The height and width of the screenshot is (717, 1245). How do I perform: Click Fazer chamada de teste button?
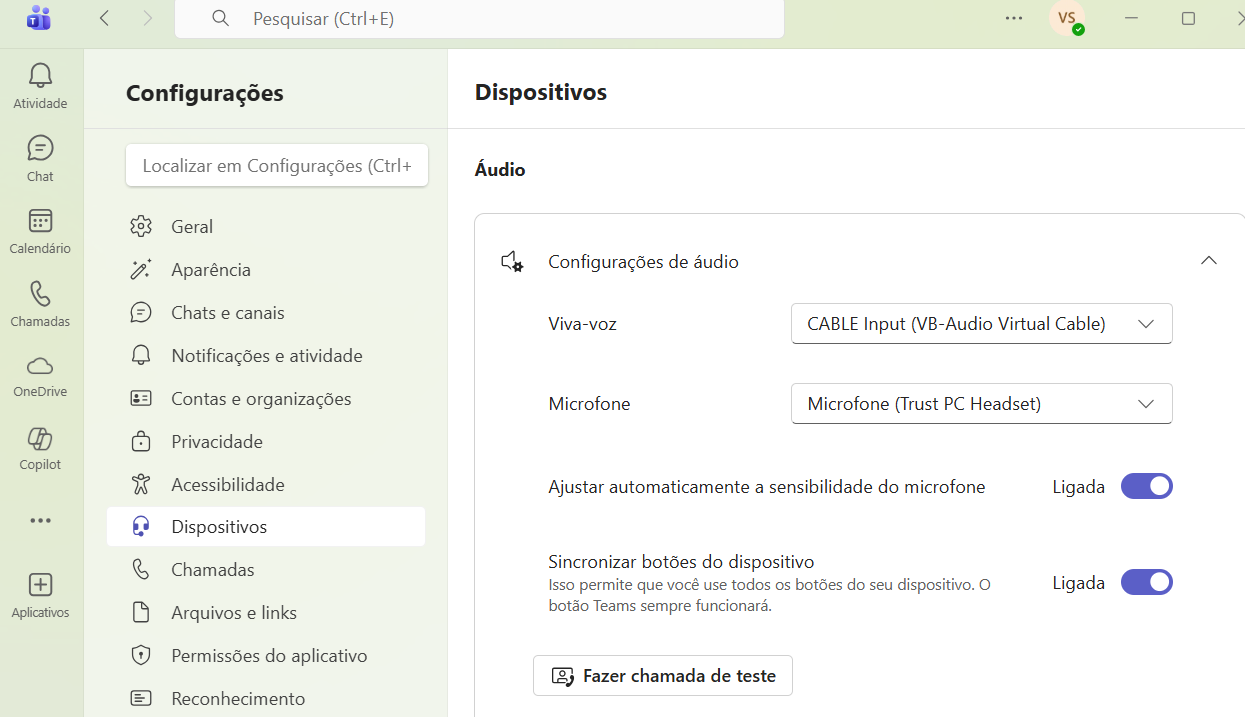point(663,676)
